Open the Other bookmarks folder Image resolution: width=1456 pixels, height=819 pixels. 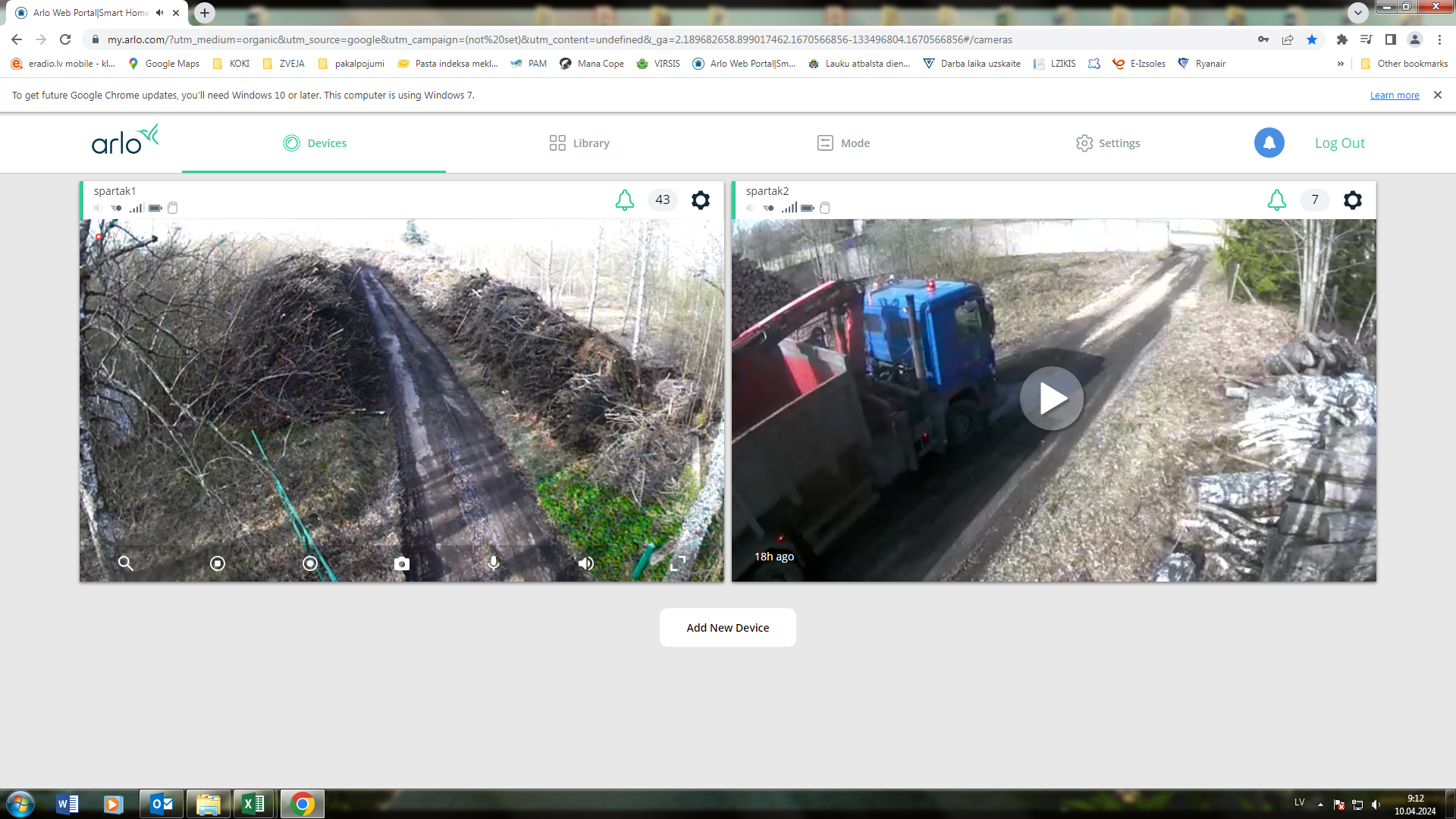[x=1404, y=64]
